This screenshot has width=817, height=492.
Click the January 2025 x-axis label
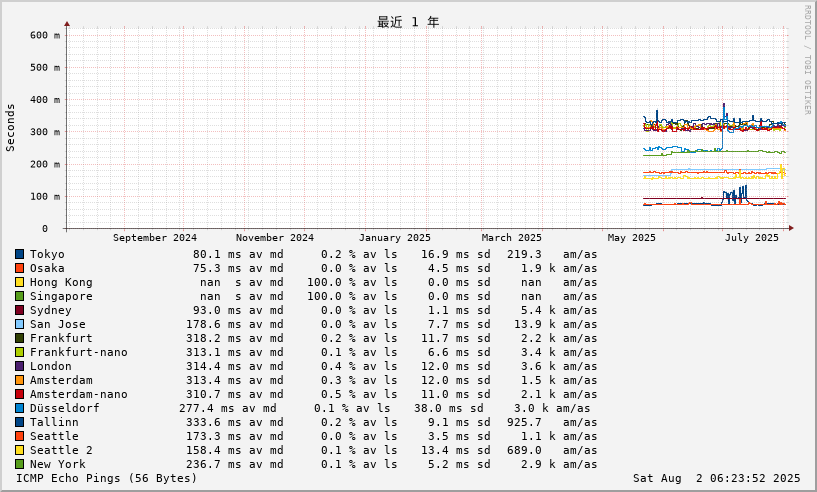pos(394,238)
